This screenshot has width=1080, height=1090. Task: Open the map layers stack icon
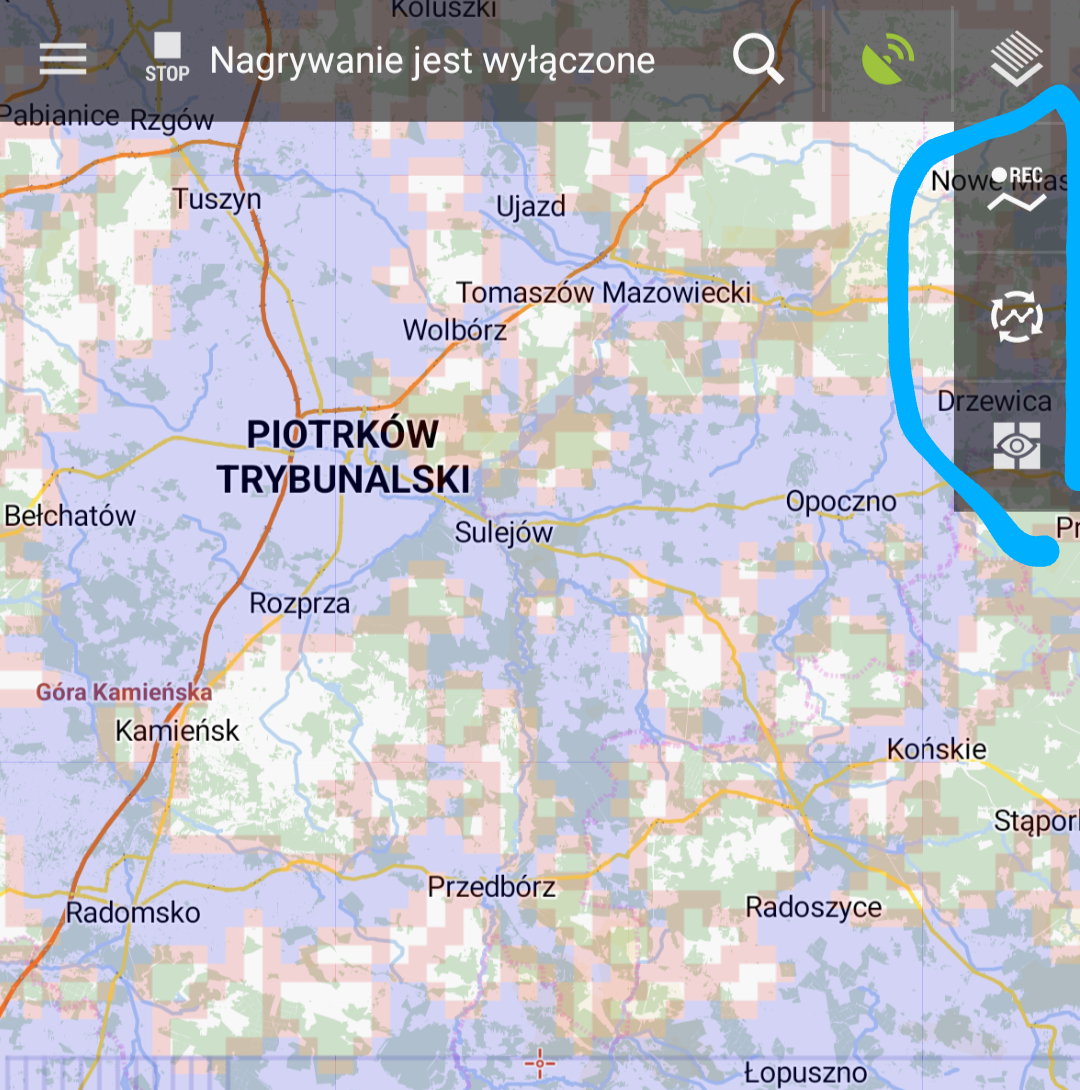pyautogui.click(x=1016, y=60)
